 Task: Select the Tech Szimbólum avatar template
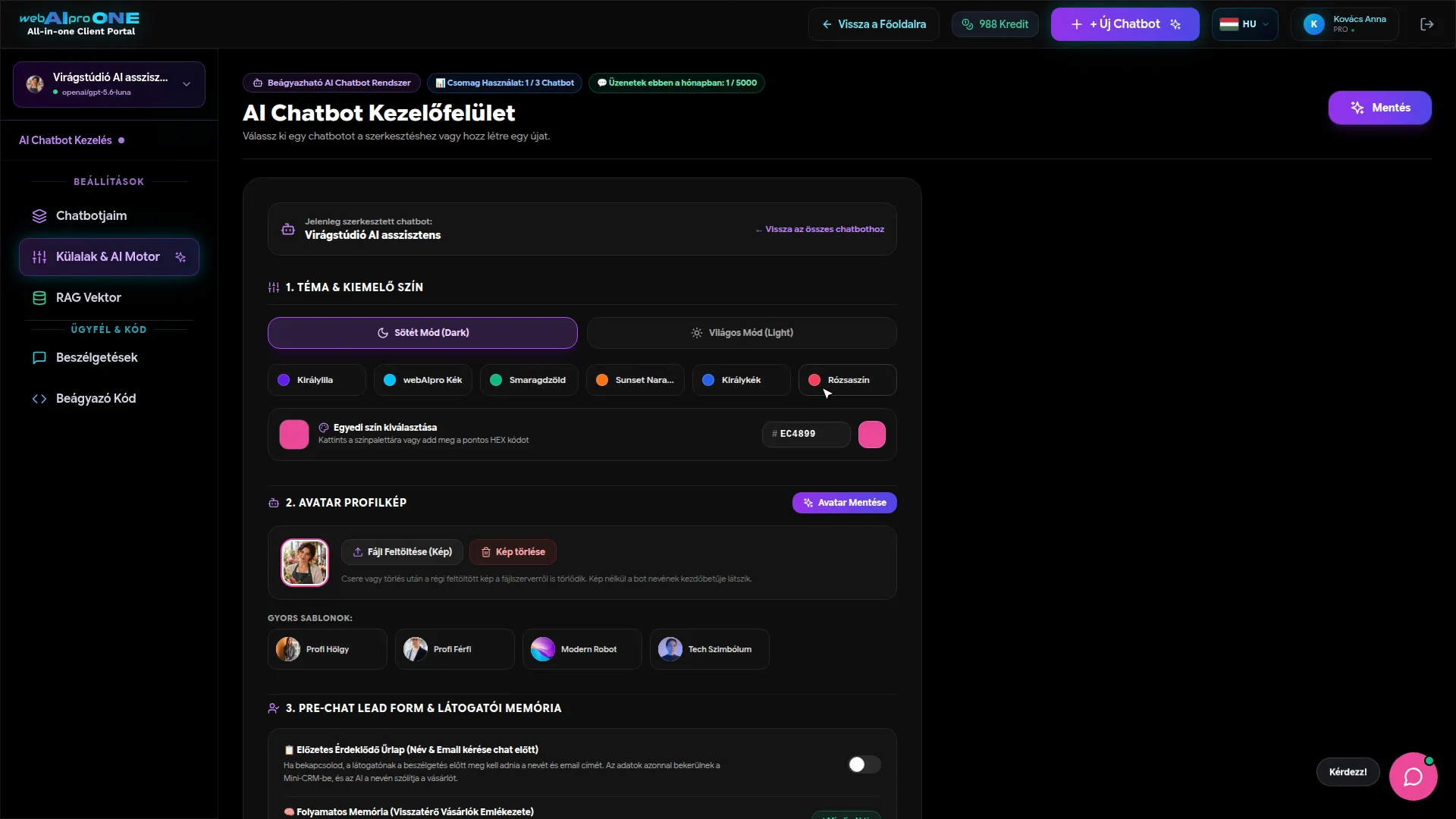coord(710,649)
